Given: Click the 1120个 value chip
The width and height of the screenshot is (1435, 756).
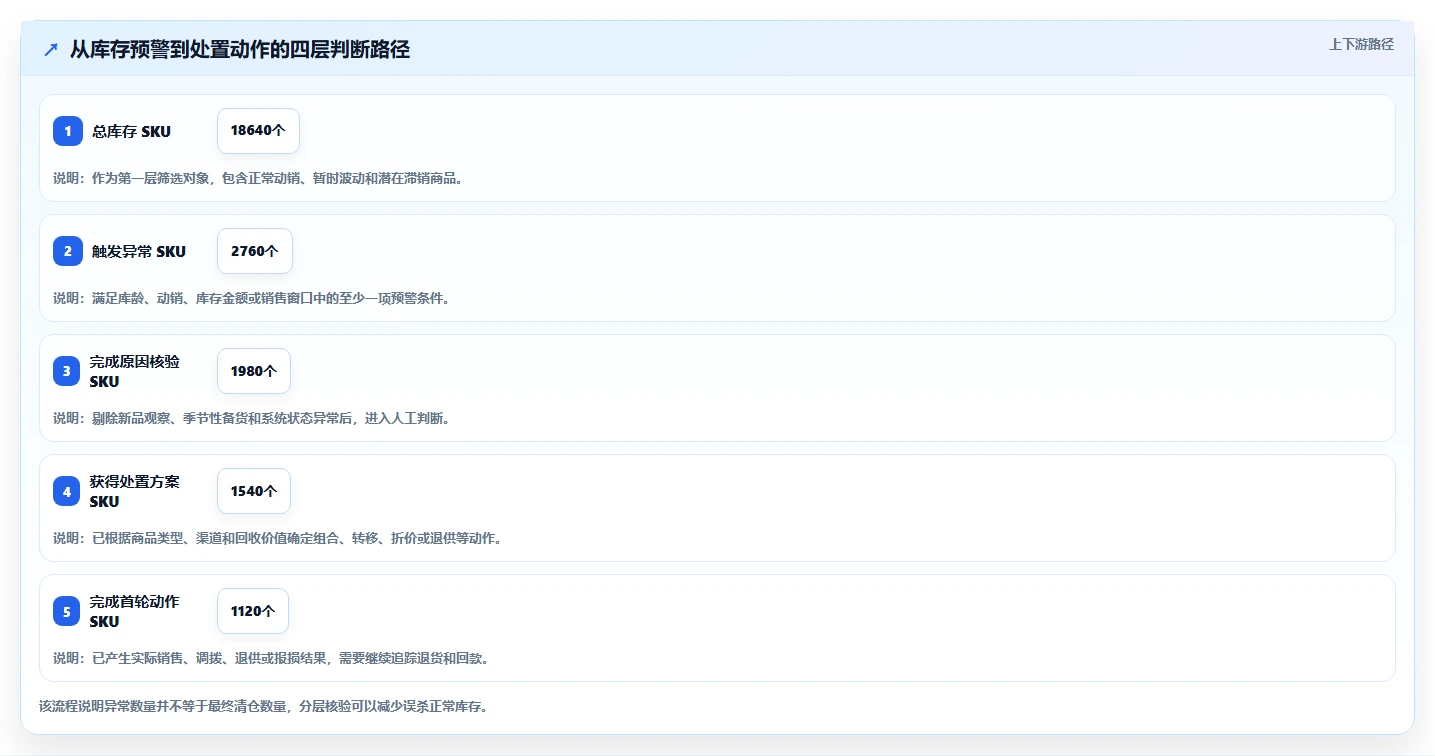Looking at the screenshot, I should click(x=253, y=611).
